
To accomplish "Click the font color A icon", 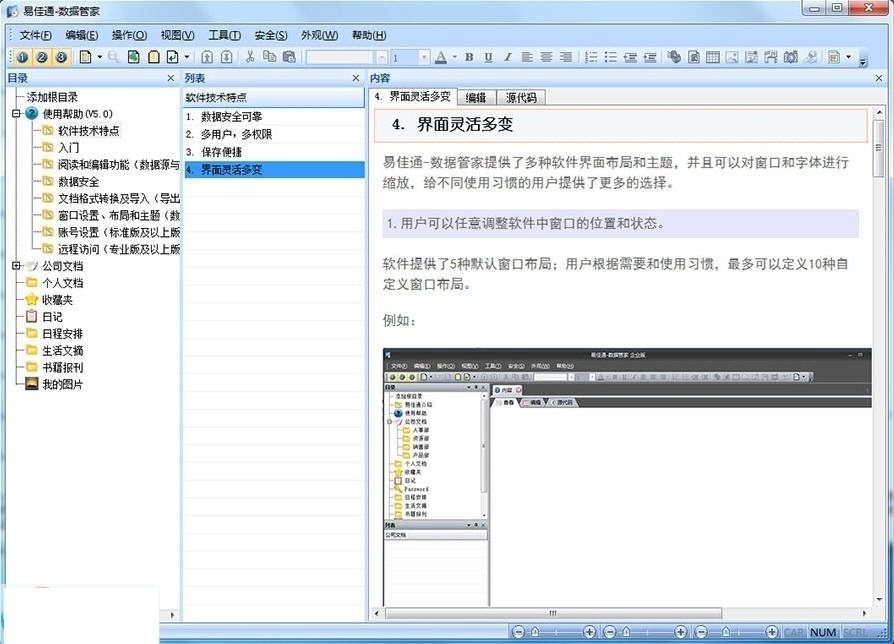I will pos(441,57).
